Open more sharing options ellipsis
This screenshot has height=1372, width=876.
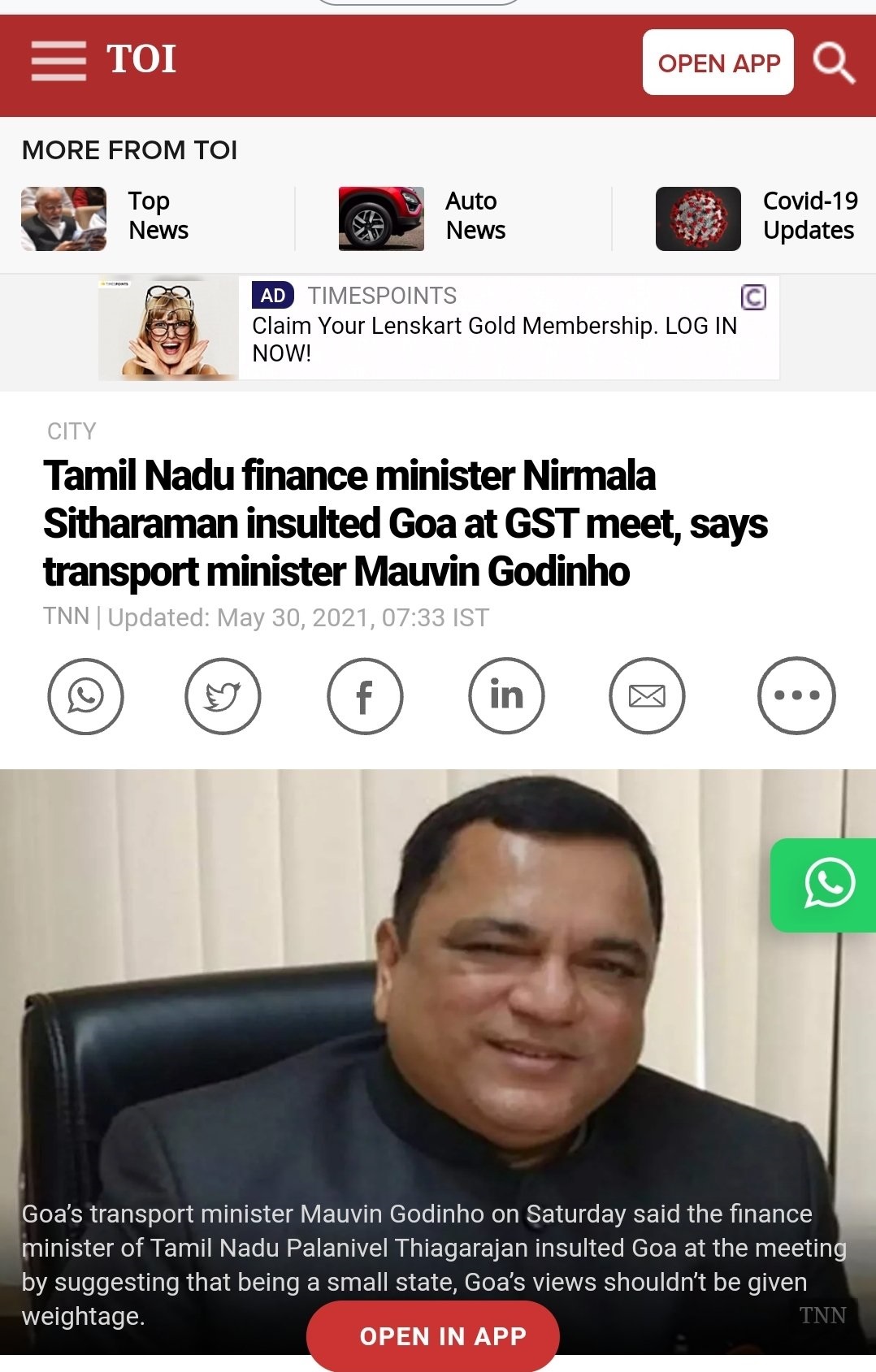click(x=796, y=696)
